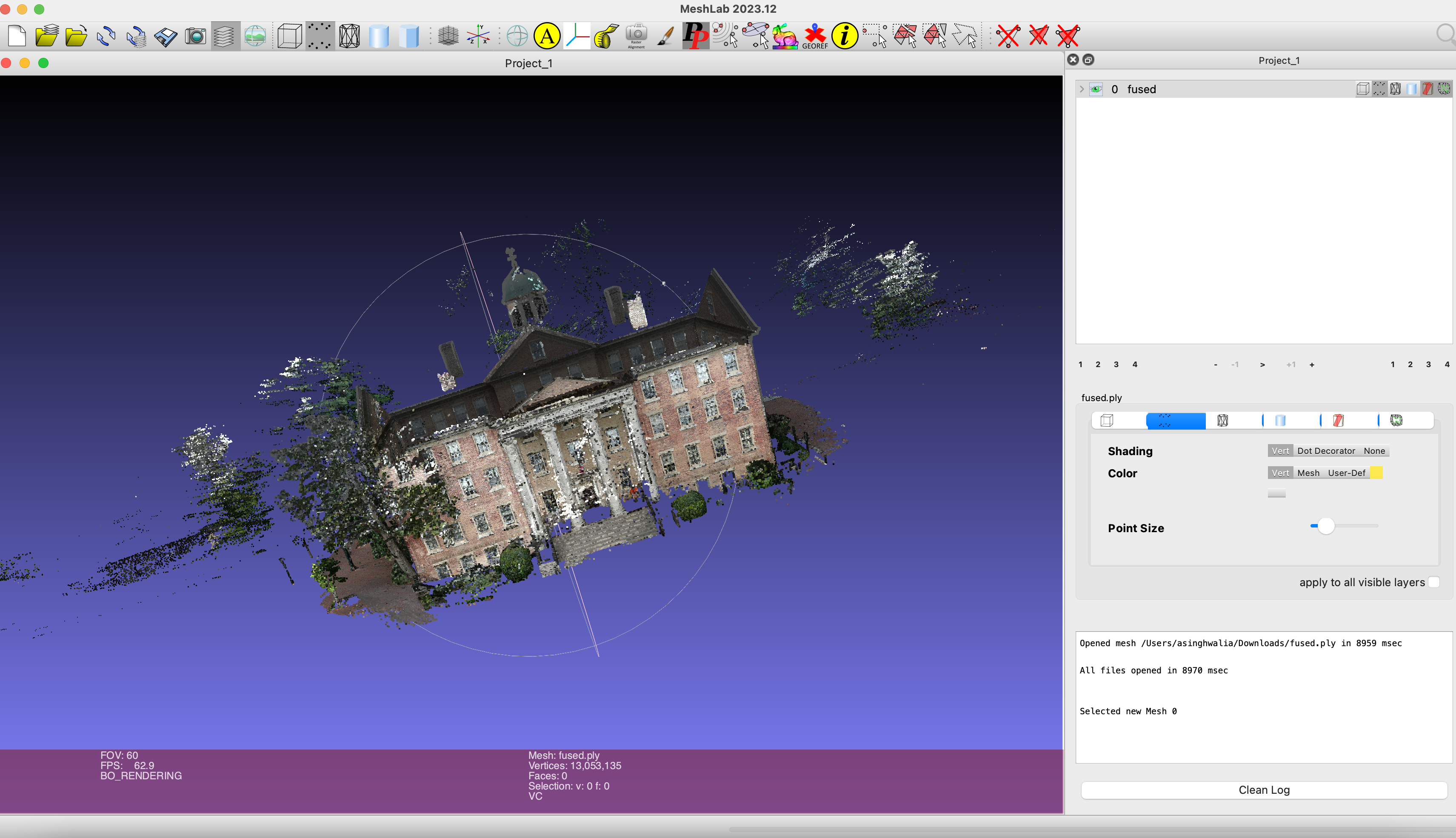Select the face selection lasso tool
Image resolution: width=1456 pixels, height=838 pixels.
click(x=967, y=36)
